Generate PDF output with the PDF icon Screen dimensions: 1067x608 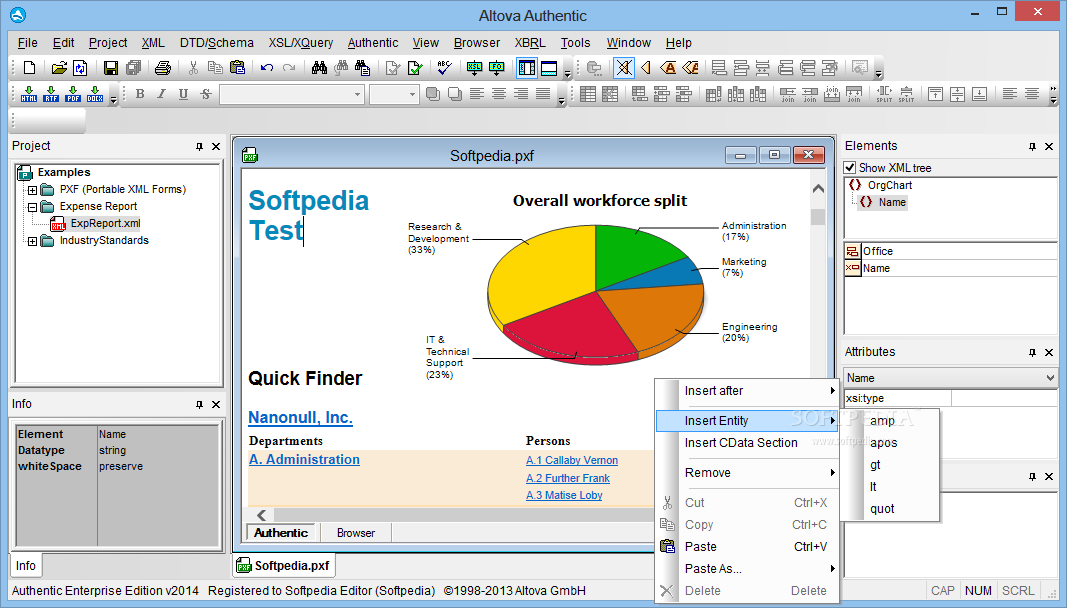coord(73,94)
